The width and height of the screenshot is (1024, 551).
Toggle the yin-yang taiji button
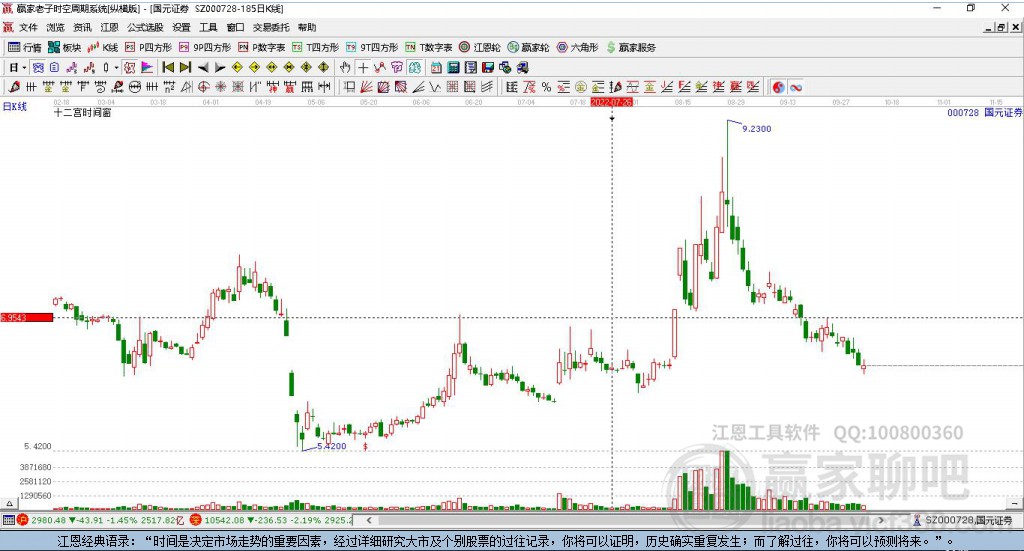click(x=778, y=87)
